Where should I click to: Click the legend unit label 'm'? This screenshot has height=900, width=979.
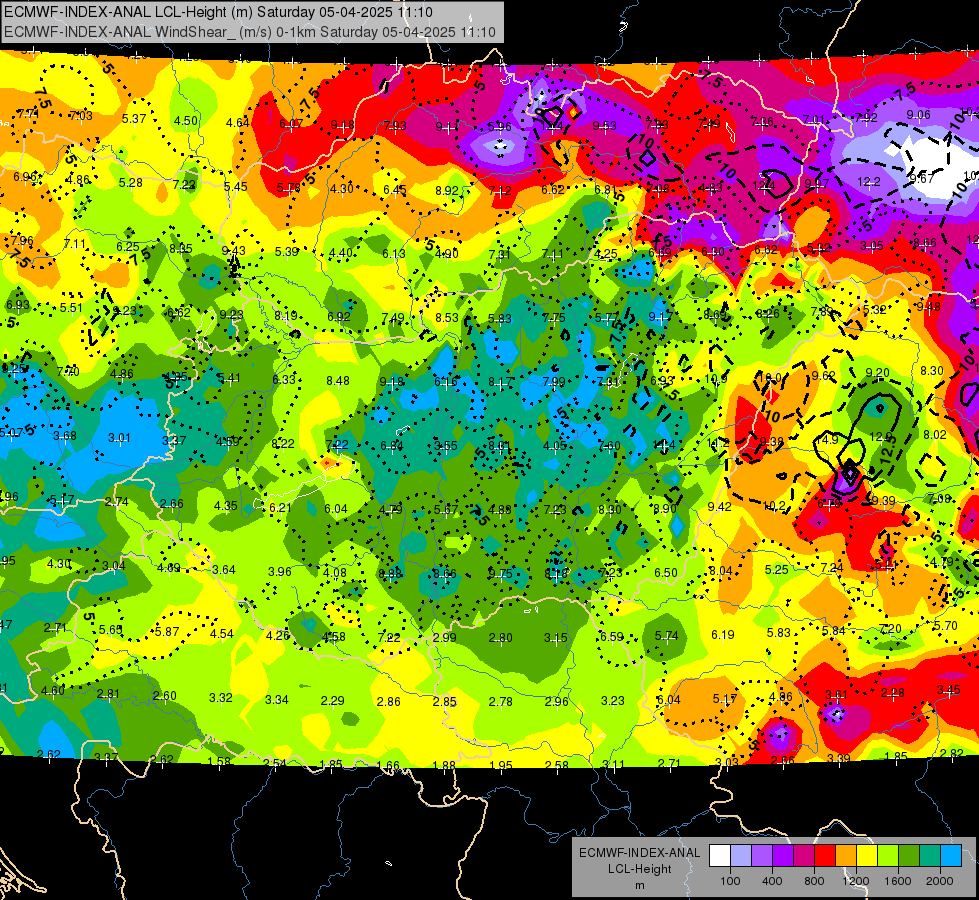(640, 885)
